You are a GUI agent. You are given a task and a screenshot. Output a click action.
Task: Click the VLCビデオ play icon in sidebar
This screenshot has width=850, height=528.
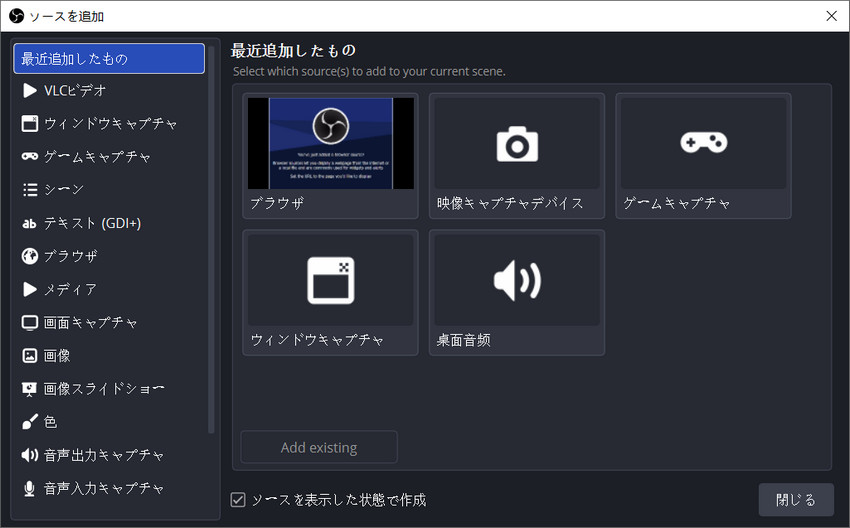click(x=30, y=91)
